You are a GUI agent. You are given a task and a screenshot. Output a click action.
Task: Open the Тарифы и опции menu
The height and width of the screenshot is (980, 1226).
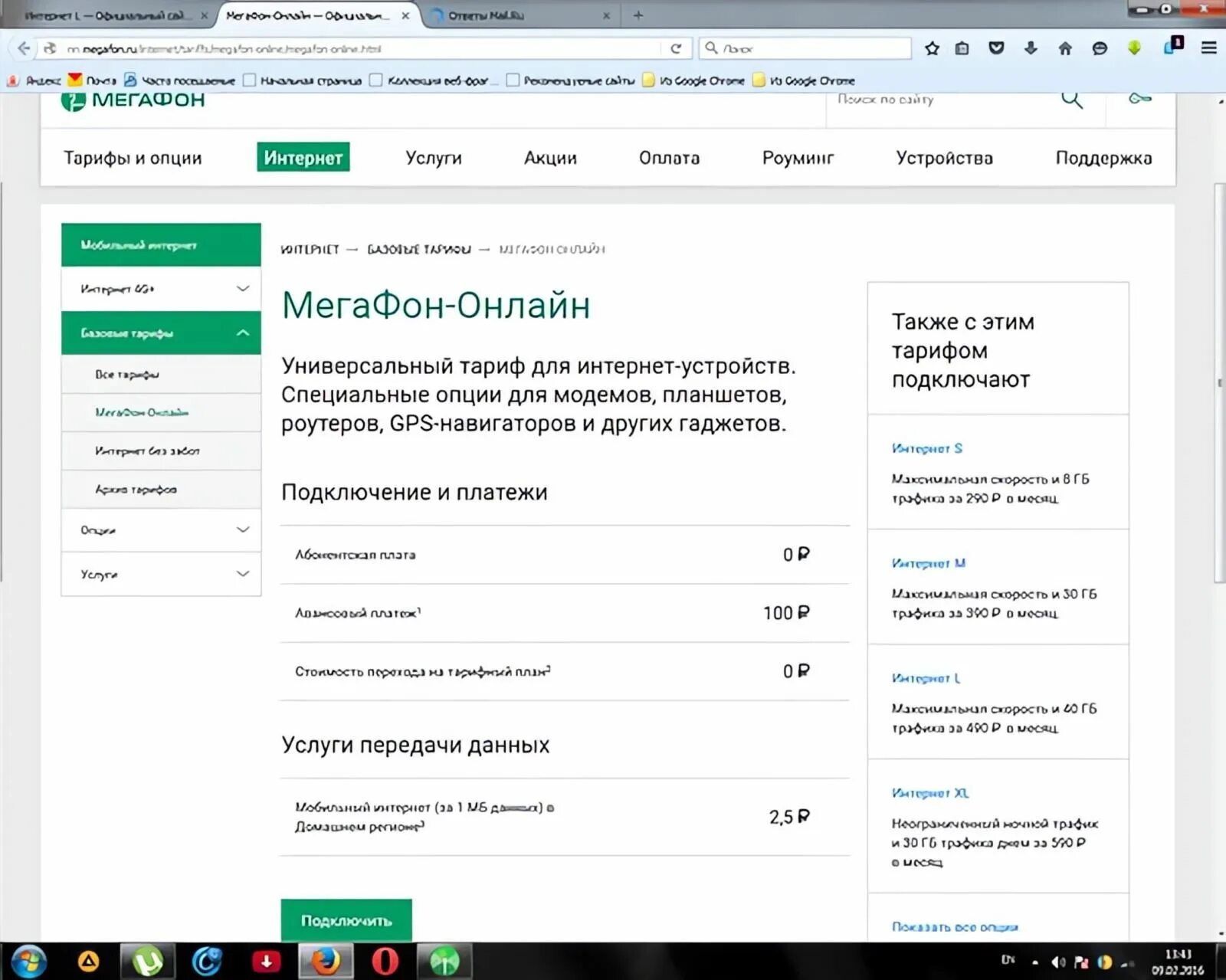(x=133, y=158)
